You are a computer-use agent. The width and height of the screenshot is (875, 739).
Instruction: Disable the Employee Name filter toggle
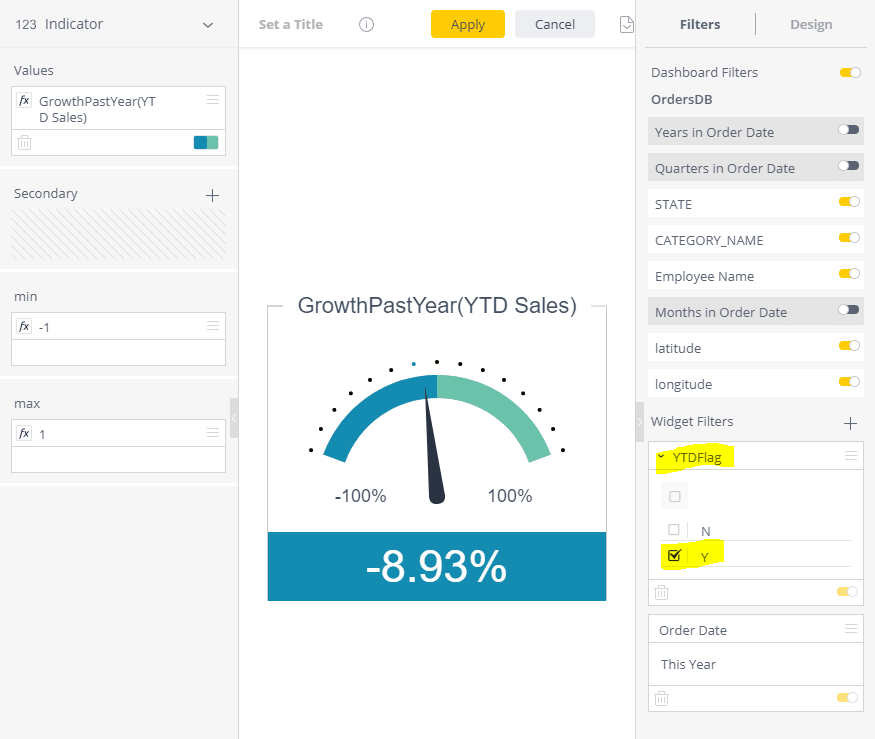click(849, 273)
